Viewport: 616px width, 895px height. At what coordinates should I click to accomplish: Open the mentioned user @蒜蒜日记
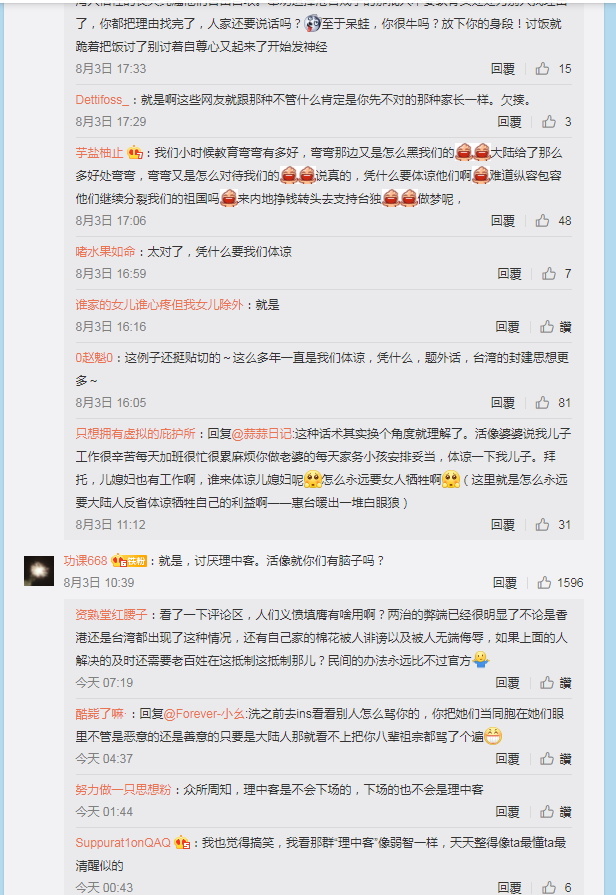coord(261,434)
